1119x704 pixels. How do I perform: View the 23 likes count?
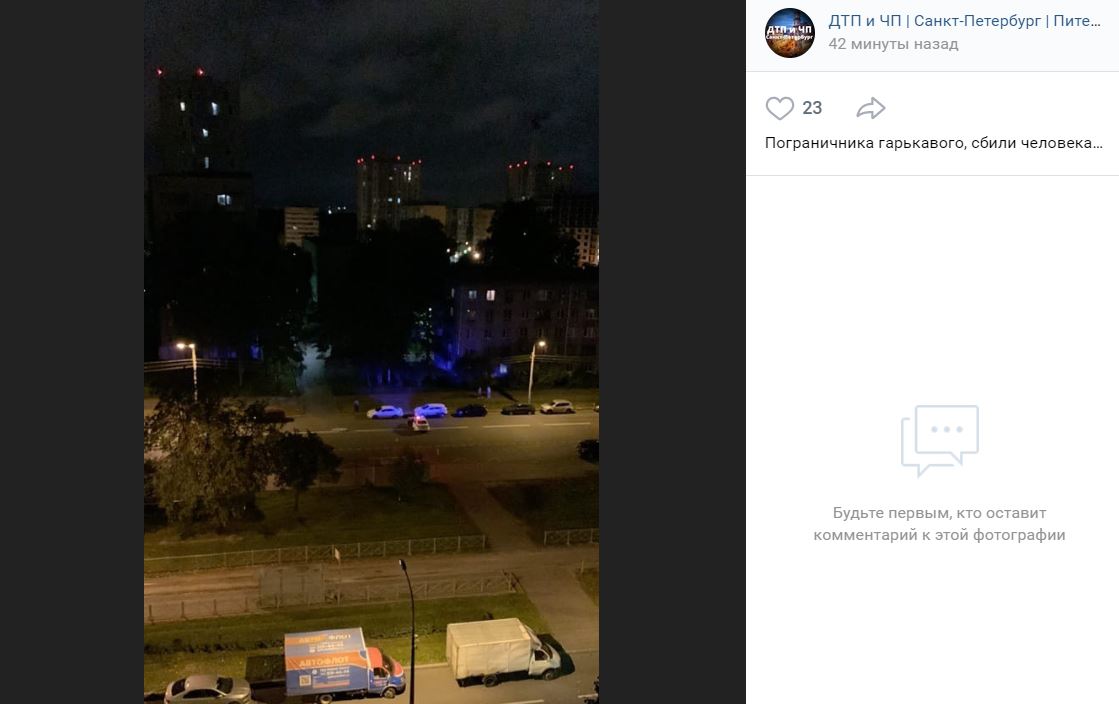click(812, 108)
